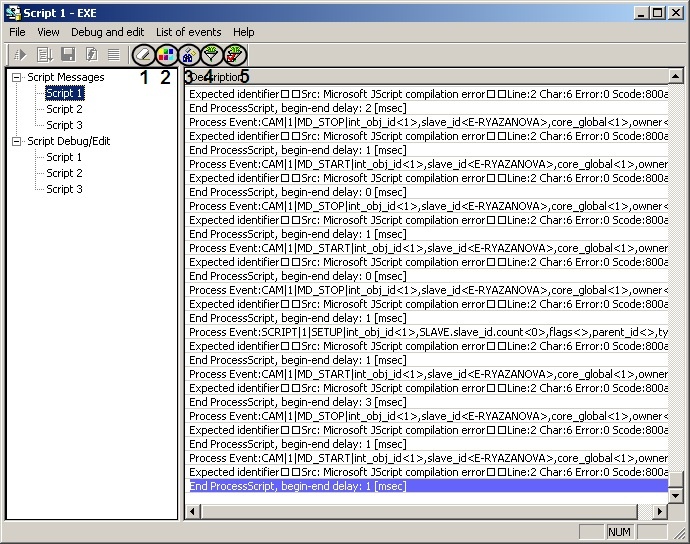Click the grayed-out floppy disk save icon

68,55
